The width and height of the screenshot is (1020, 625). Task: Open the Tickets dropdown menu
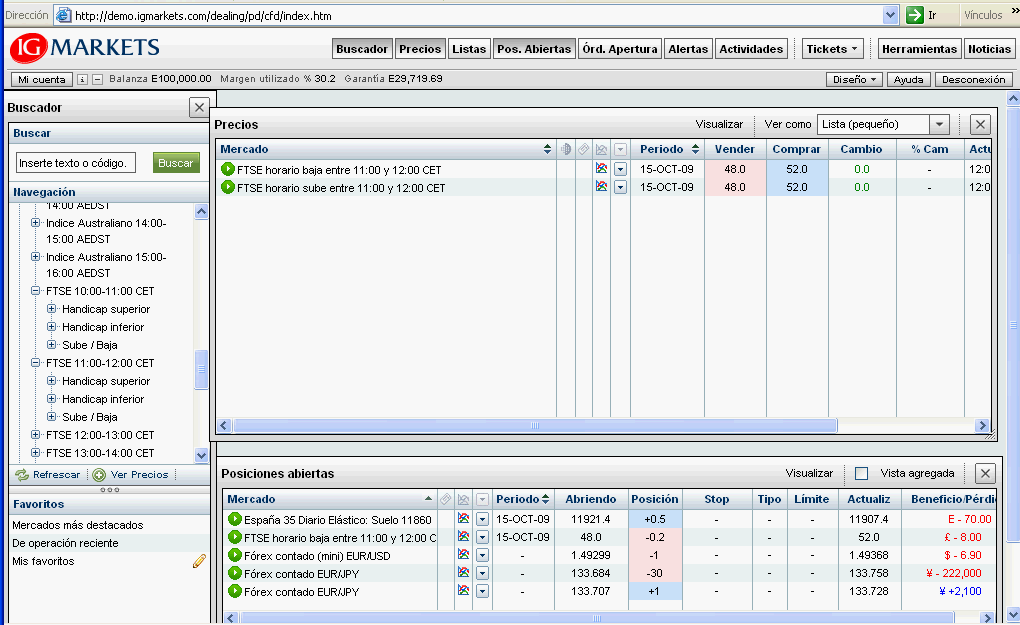(x=833, y=49)
